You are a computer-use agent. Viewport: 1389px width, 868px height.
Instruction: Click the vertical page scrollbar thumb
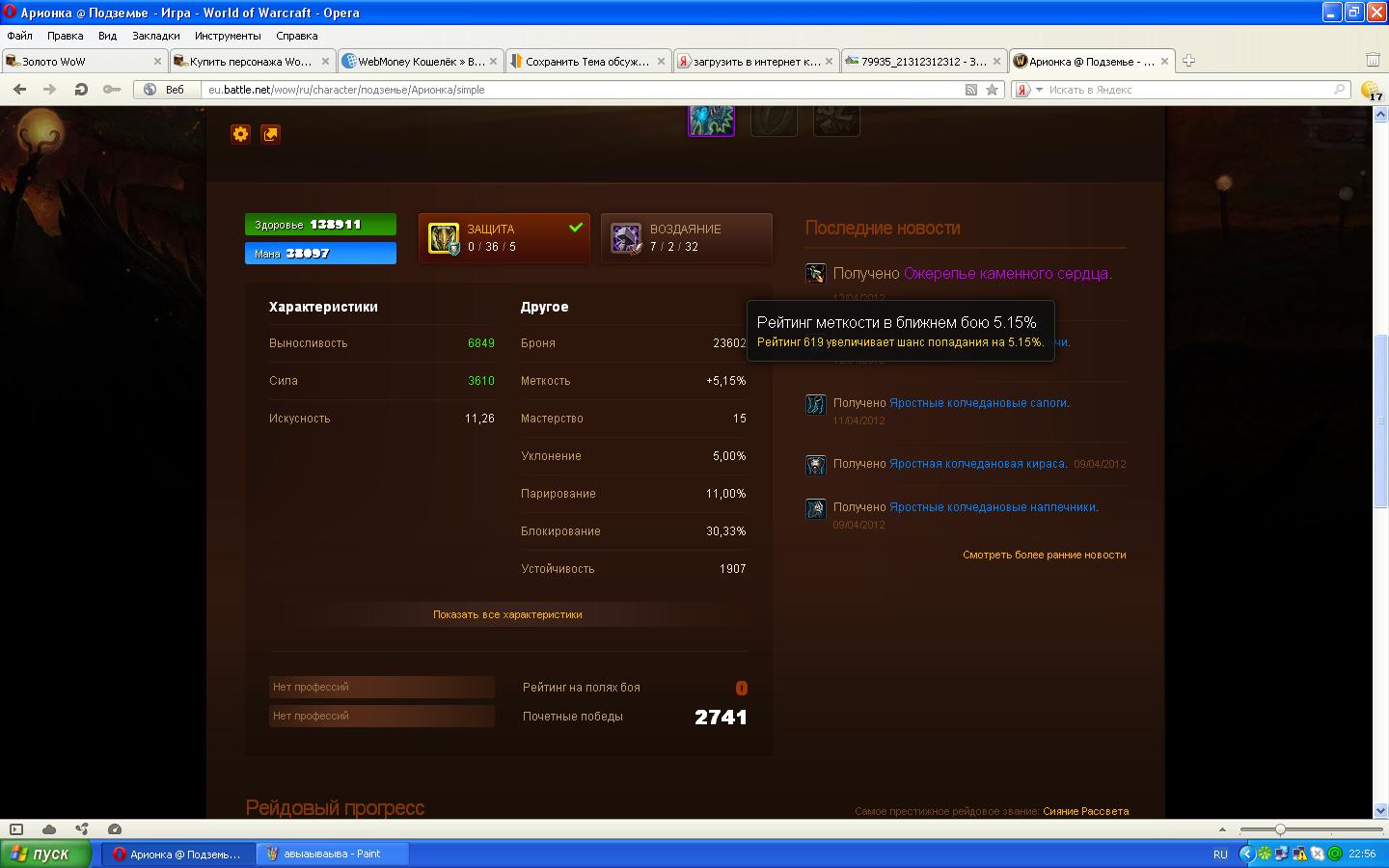click(1380, 420)
